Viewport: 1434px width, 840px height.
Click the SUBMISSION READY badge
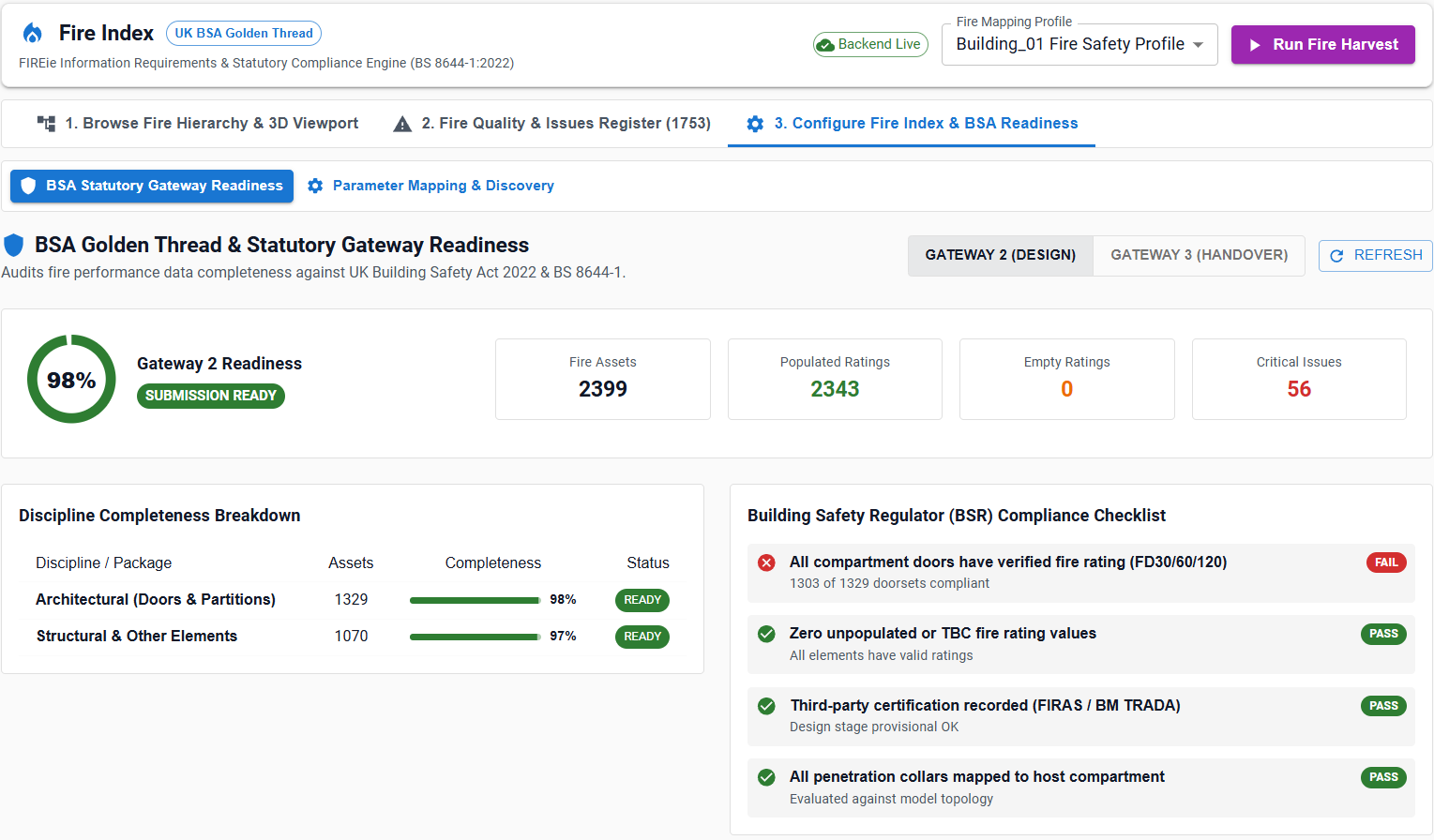[x=211, y=396]
